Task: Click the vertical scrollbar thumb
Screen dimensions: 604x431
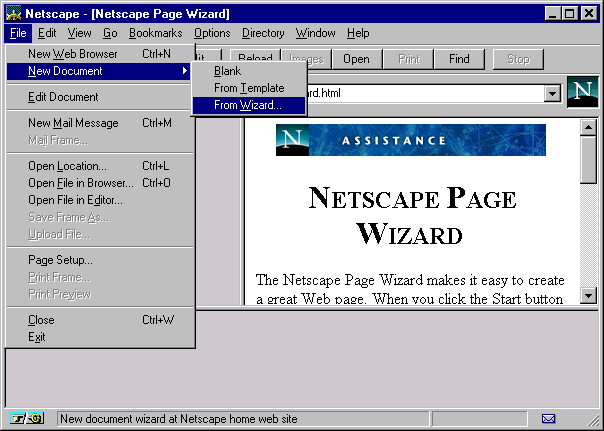Action: pyautogui.click(x=588, y=159)
